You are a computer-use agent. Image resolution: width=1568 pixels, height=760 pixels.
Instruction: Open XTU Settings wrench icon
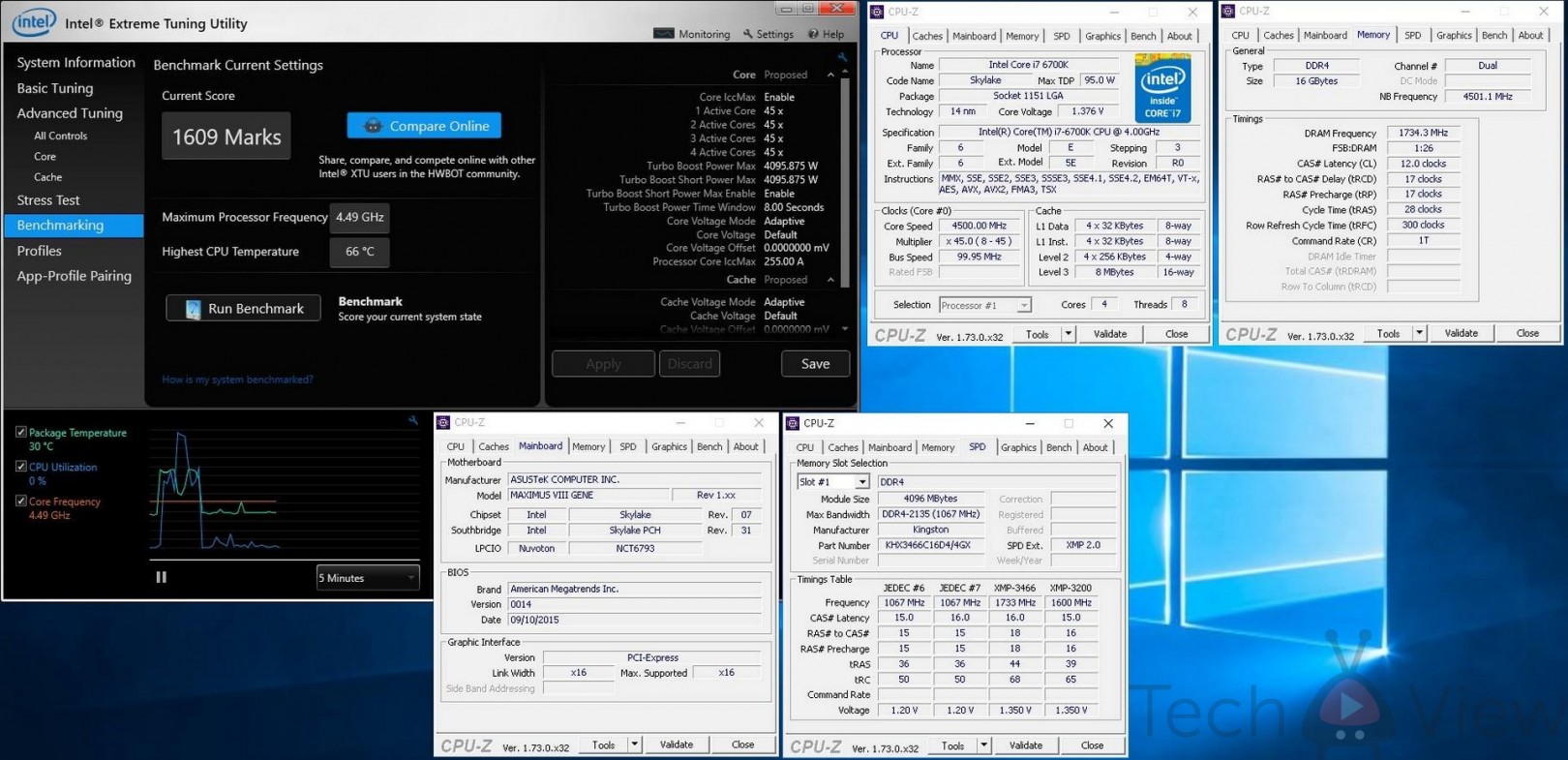coord(747,34)
